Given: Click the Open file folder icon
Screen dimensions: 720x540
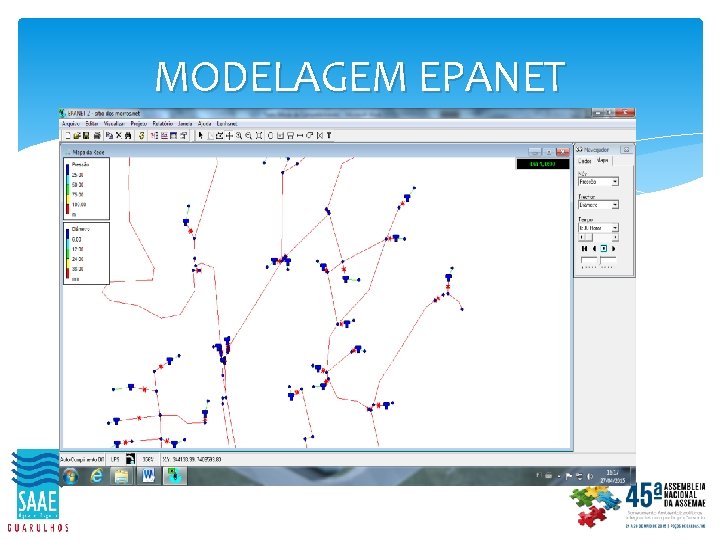Looking at the screenshot, I should point(77,135).
